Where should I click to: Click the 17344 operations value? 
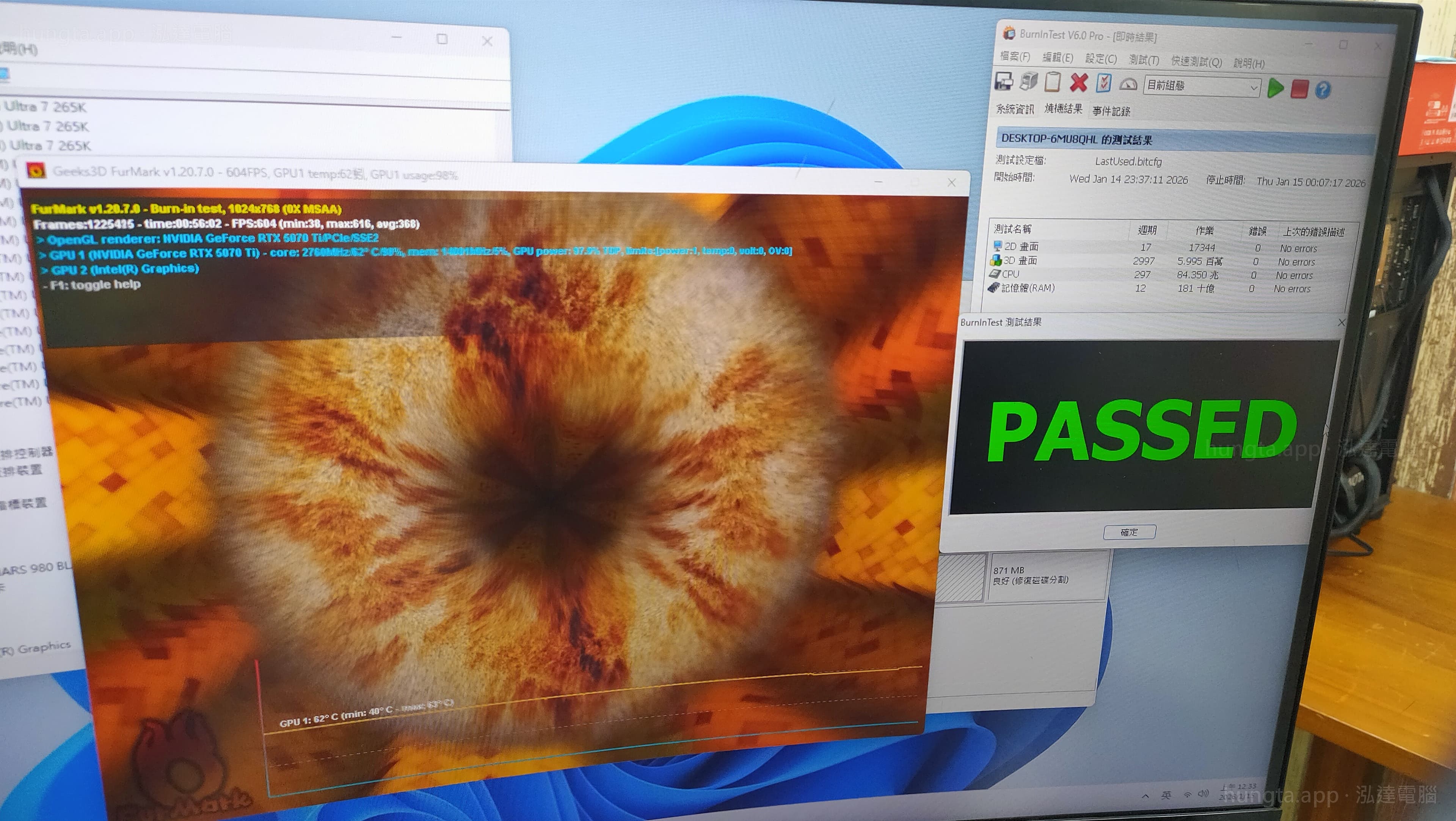coord(1202,248)
